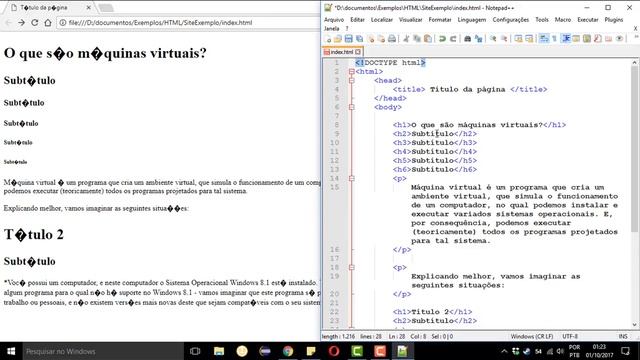Toggle INS insert mode in status bar
The height and width of the screenshot is (360, 640).
point(623,336)
